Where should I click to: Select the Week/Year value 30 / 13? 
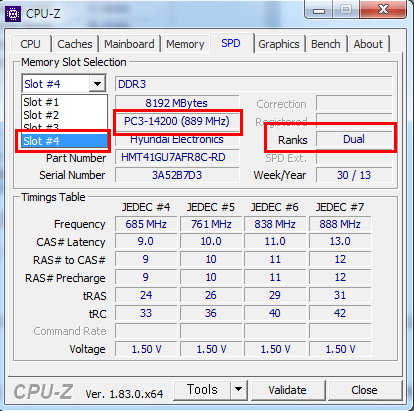pyautogui.click(x=354, y=175)
